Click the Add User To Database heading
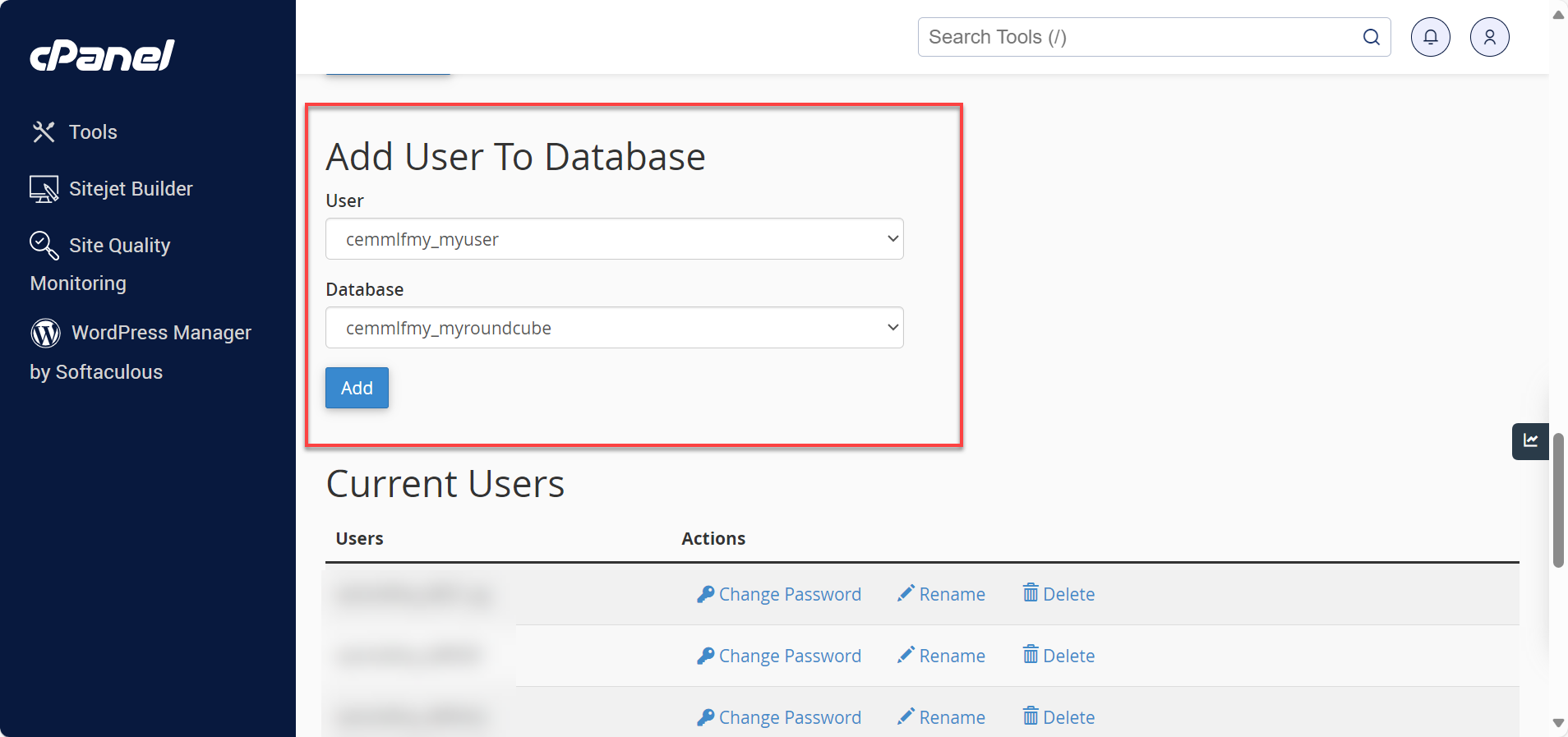Image resolution: width=1568 pixels, height=737 pixels. (516, 157)
